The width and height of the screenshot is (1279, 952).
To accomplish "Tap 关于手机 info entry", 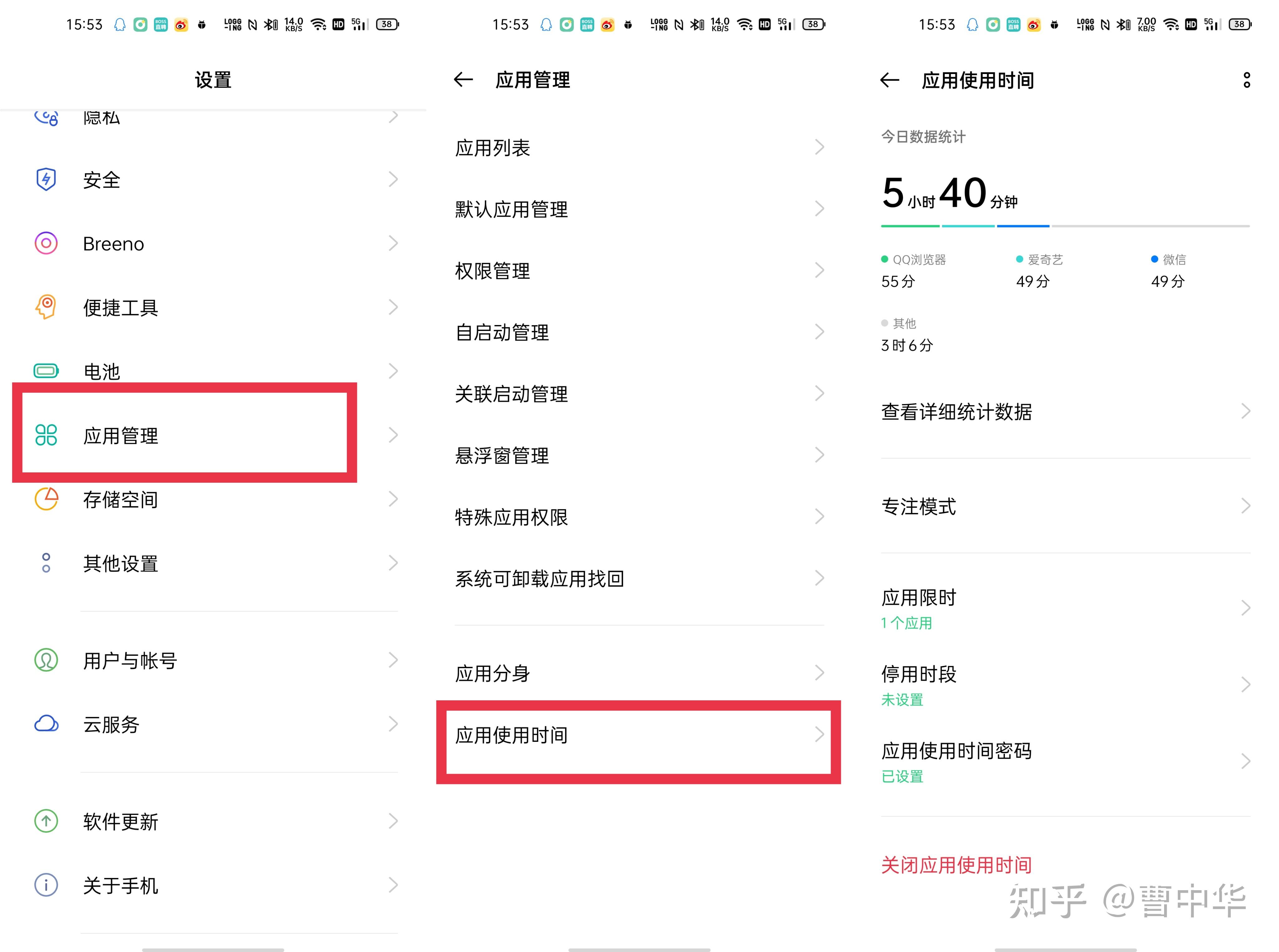I will click(x=213, y=885).
